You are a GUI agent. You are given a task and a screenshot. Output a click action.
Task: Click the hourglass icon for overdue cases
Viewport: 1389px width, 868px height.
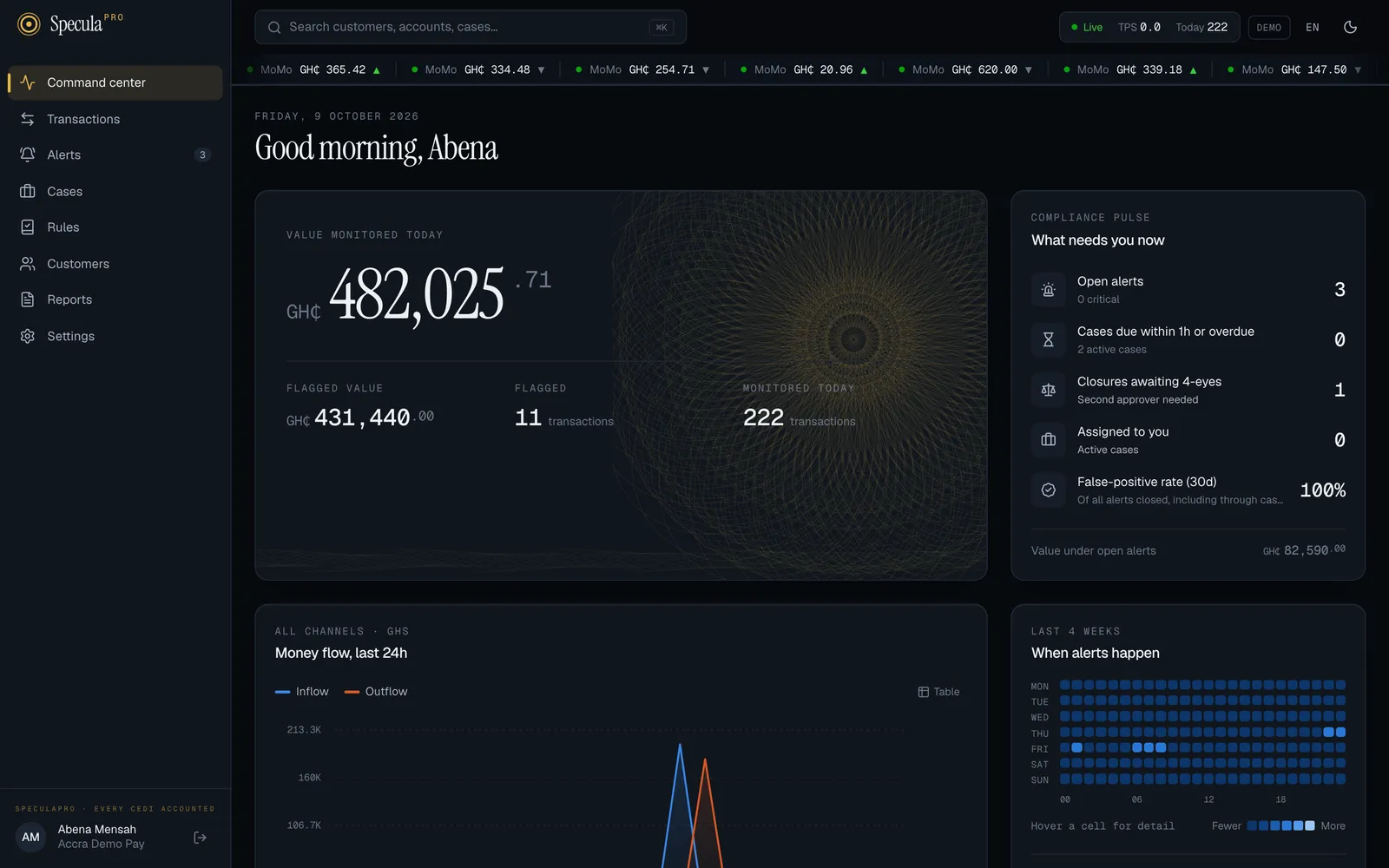pyautogui.click(x=1049, y=340)
